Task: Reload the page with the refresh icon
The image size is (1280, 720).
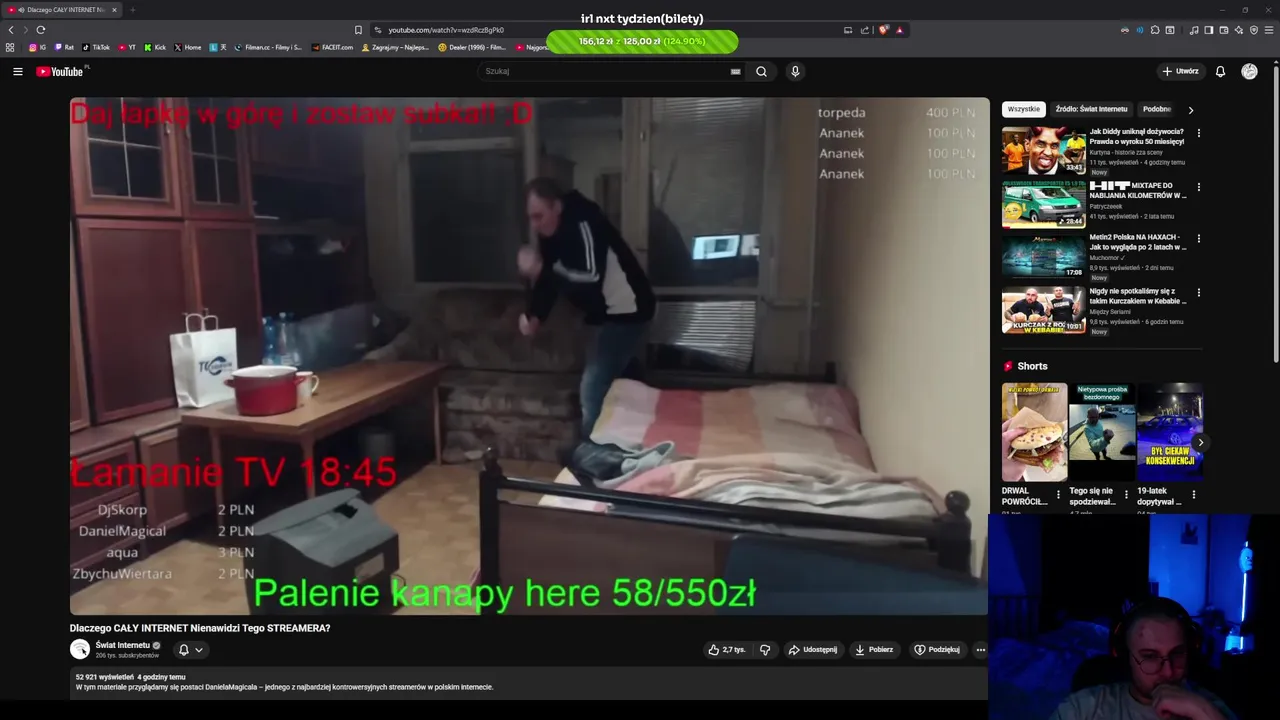Action: (x=40, y=30)
